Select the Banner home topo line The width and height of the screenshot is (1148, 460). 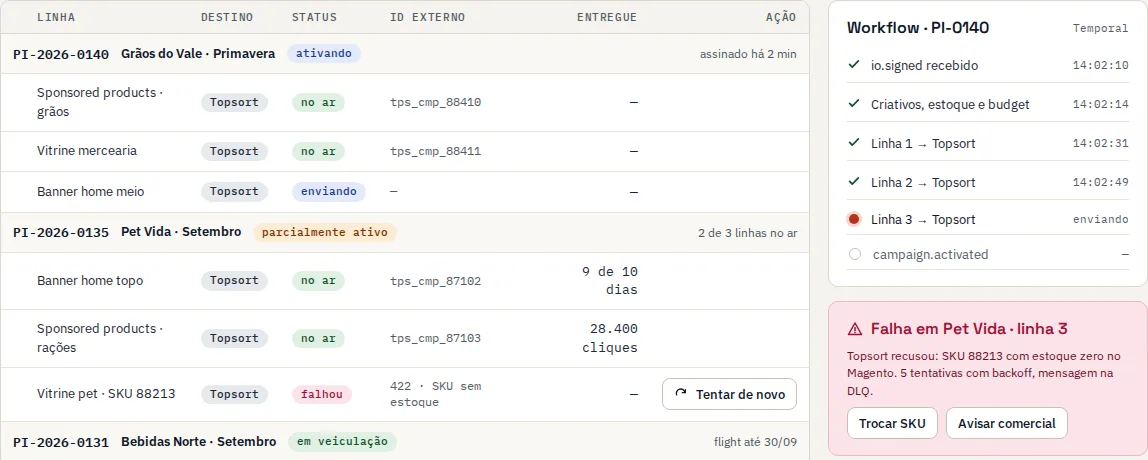coord(405,281)
